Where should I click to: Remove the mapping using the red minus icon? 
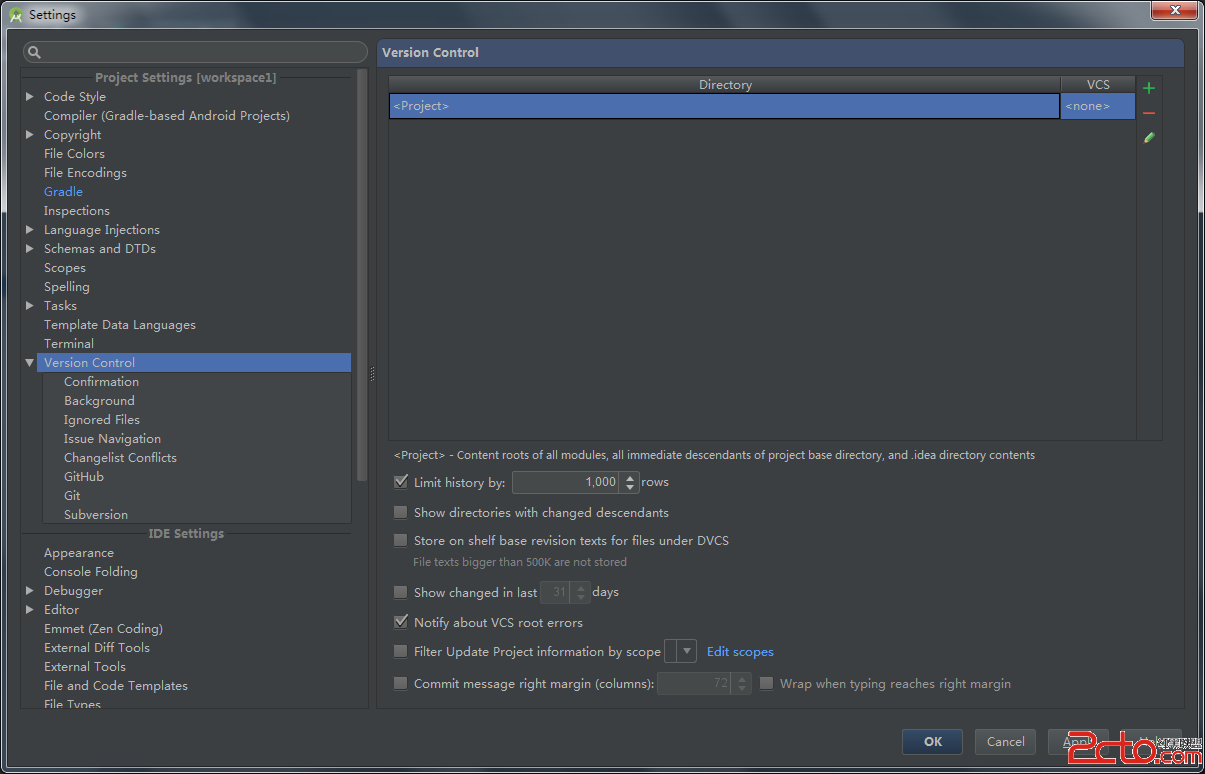pyautogui.click(x=1149, y=113)
